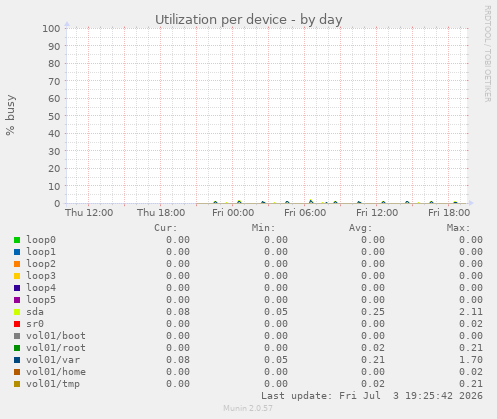Screen dimensions: 497x419
Task: Click the Munin 2.0.57 version text
Action: 248,408
